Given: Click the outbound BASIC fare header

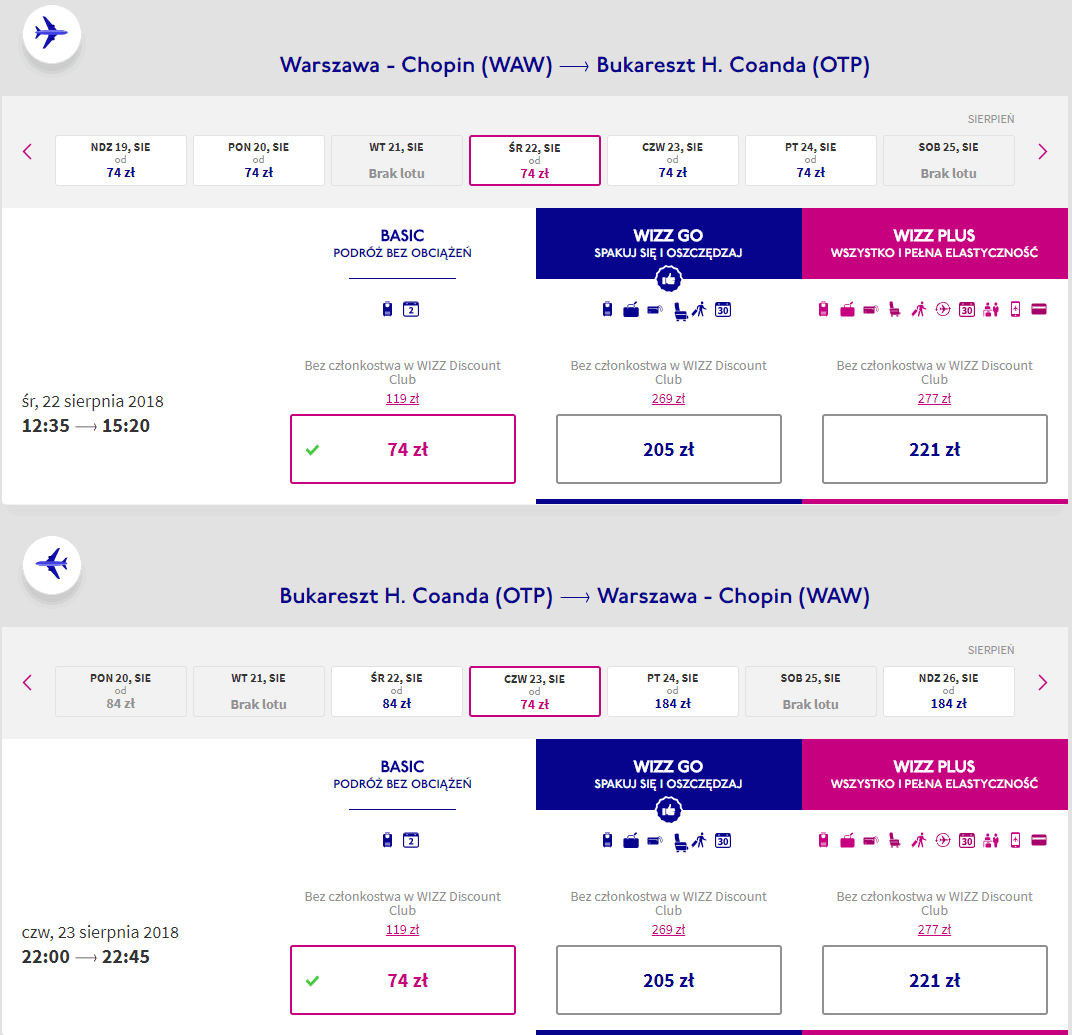Looking at the screenshot, I should pyautogui.click(x=403, y=243).
